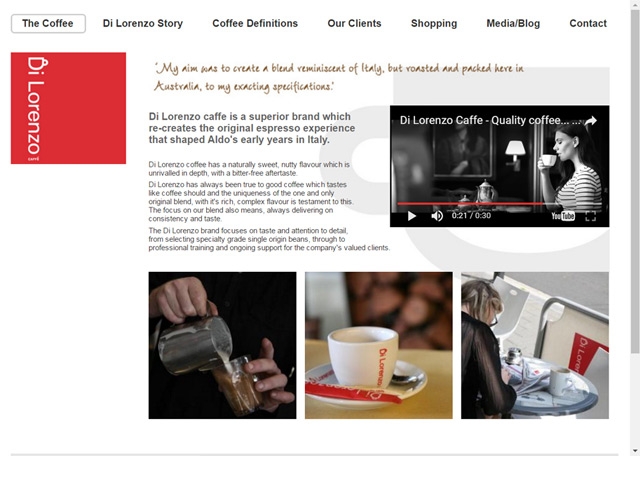The image size is (640, 480).
Task: Open Coffee Definitions in the navigation
Action: [x=255, y=23]
